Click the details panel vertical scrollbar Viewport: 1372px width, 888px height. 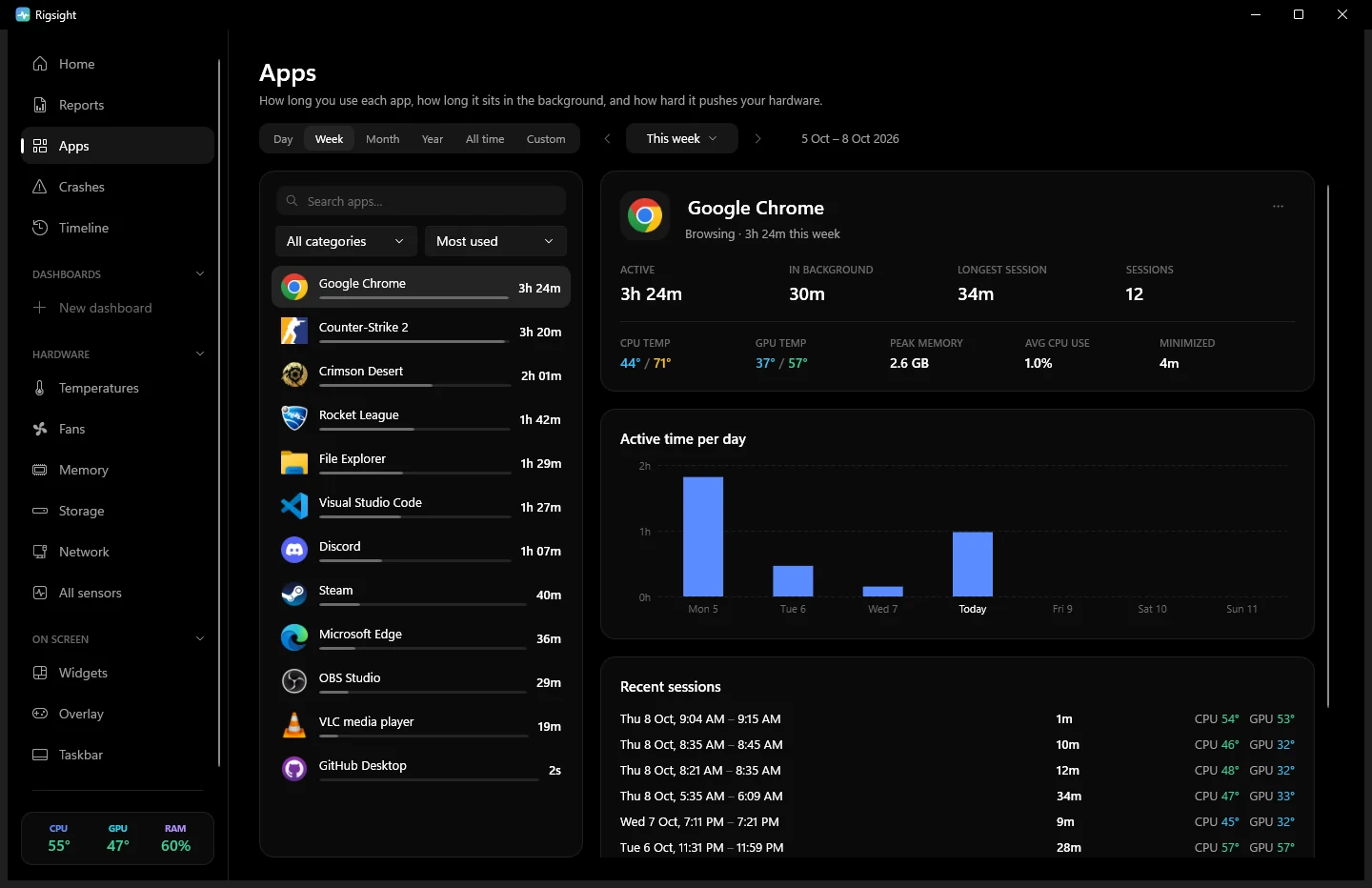click(1327, 446)
